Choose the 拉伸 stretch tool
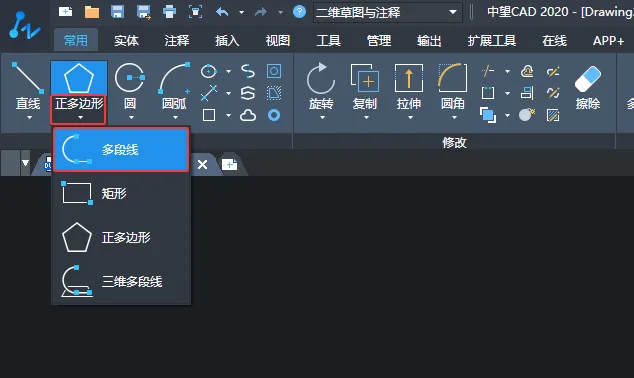Viewport: 634px width, 378px height. 409,86
